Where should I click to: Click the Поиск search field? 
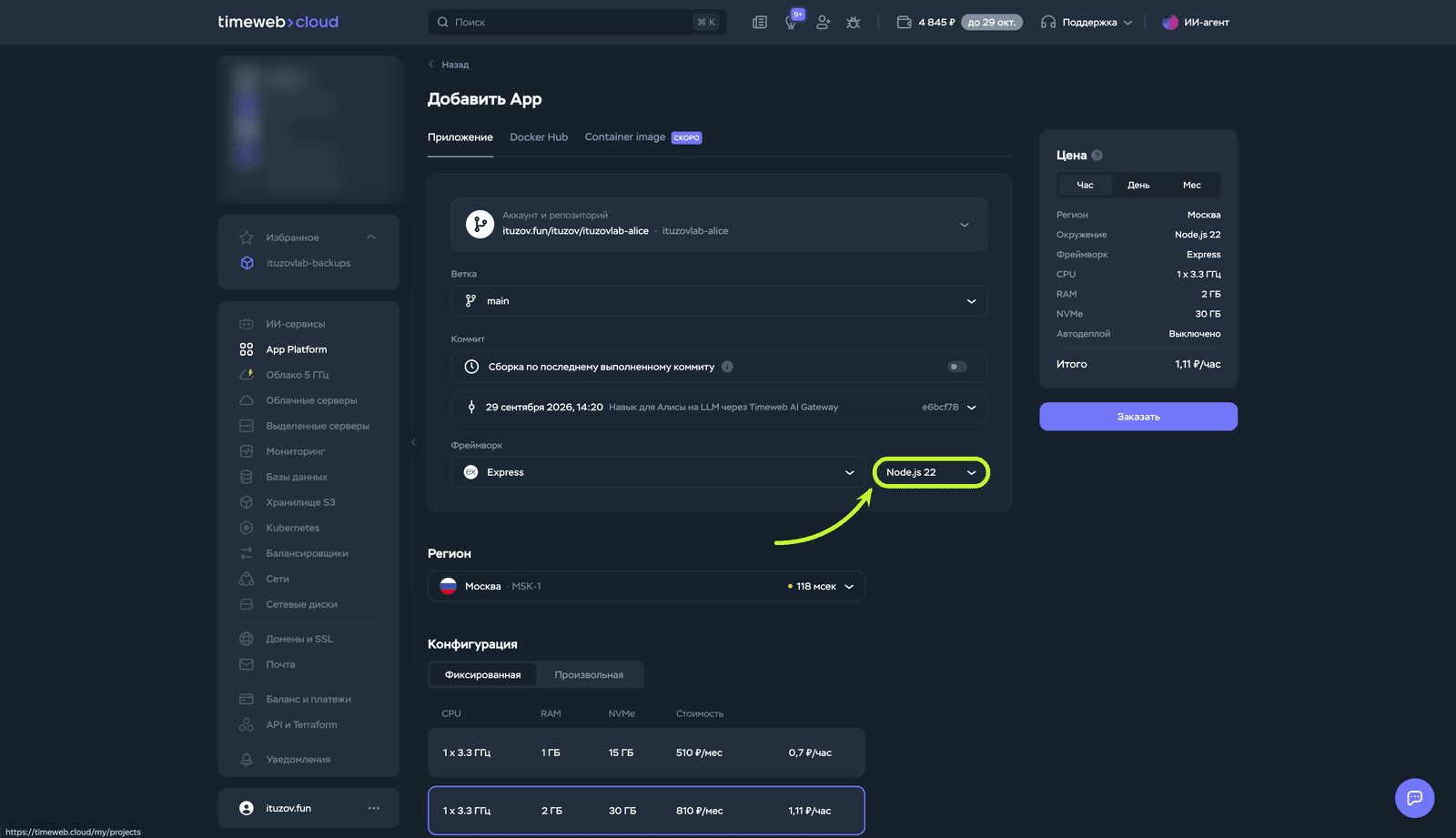click(577, 22)
